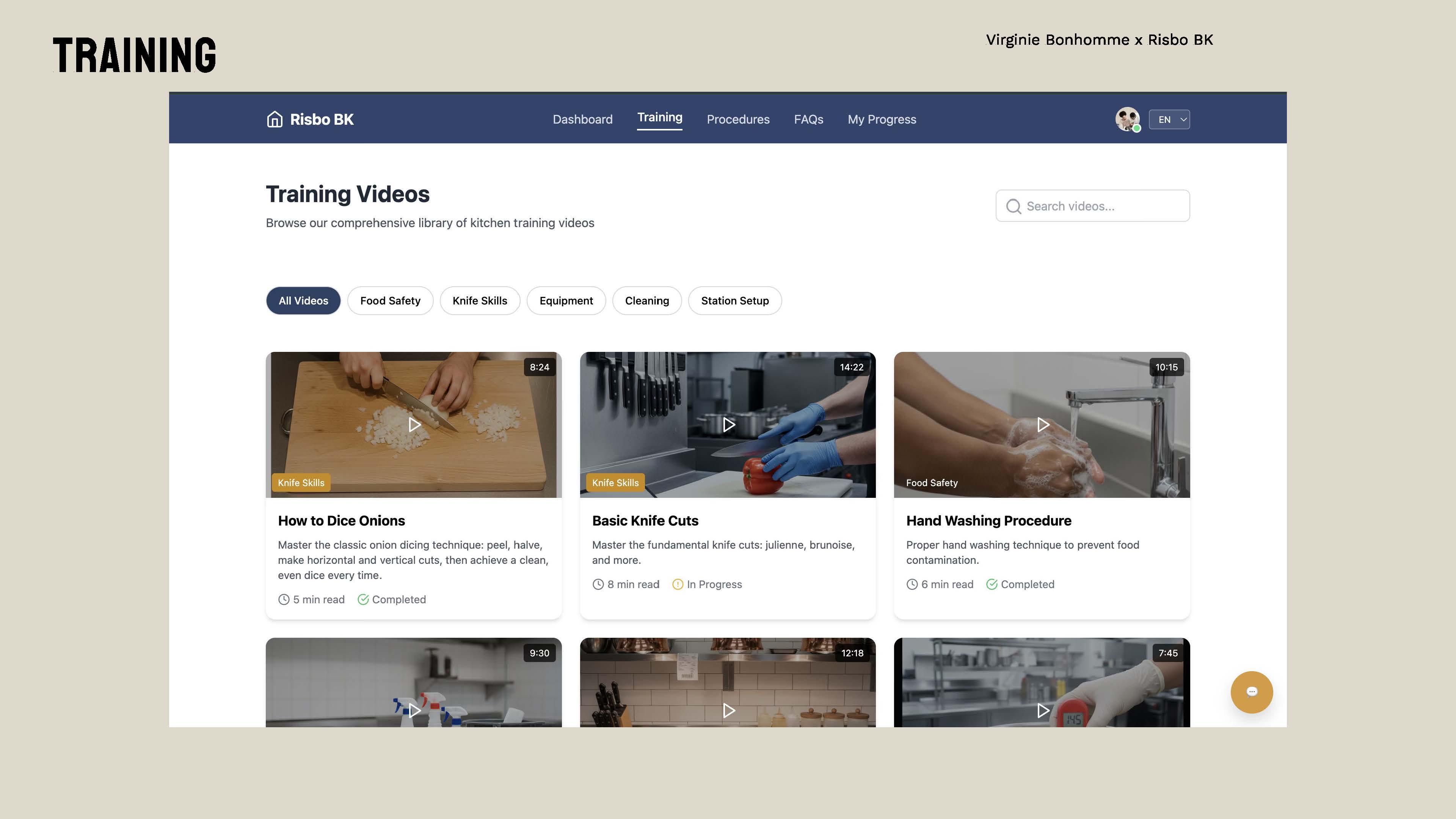Expand the EN language dropdown
Screen dimensions: 1456x819
tap(1169, 119)
